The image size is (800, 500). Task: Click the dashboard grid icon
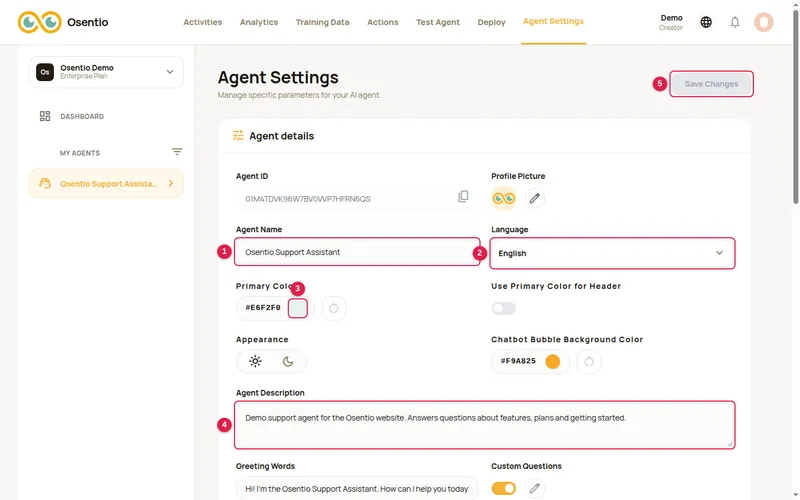45,116
